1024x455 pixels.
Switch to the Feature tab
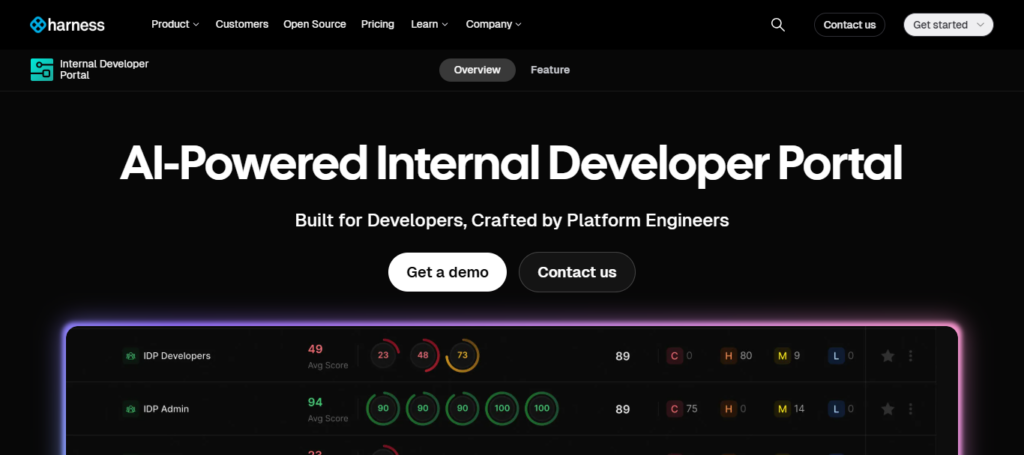(550, 70)
